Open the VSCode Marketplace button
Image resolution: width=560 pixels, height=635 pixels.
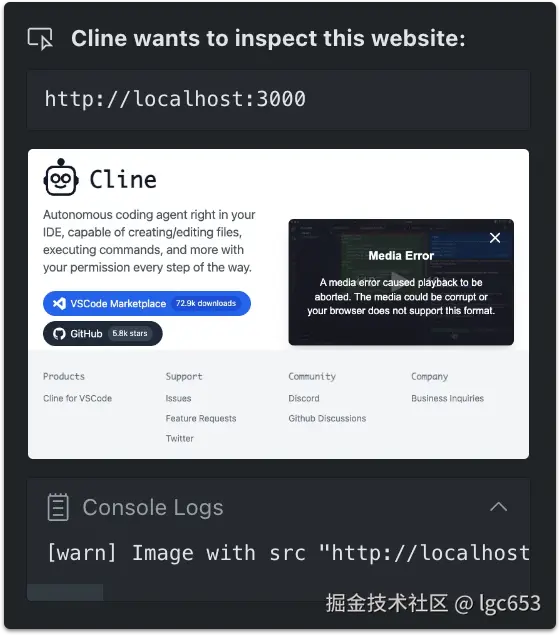coord(147,303)
